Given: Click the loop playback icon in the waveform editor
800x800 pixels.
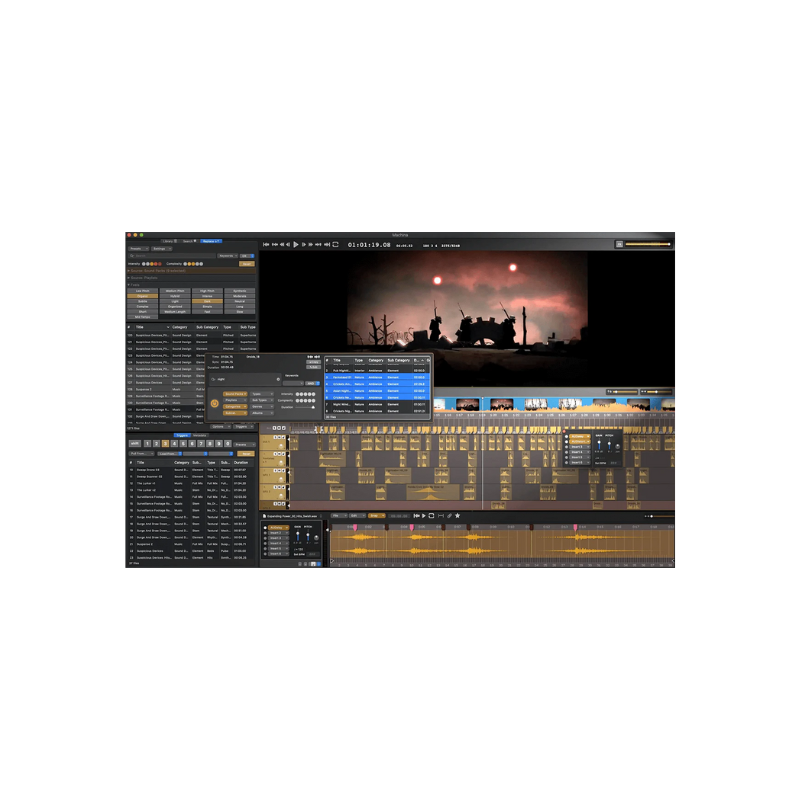Looking at the screenshot, I should coord(431,516).
